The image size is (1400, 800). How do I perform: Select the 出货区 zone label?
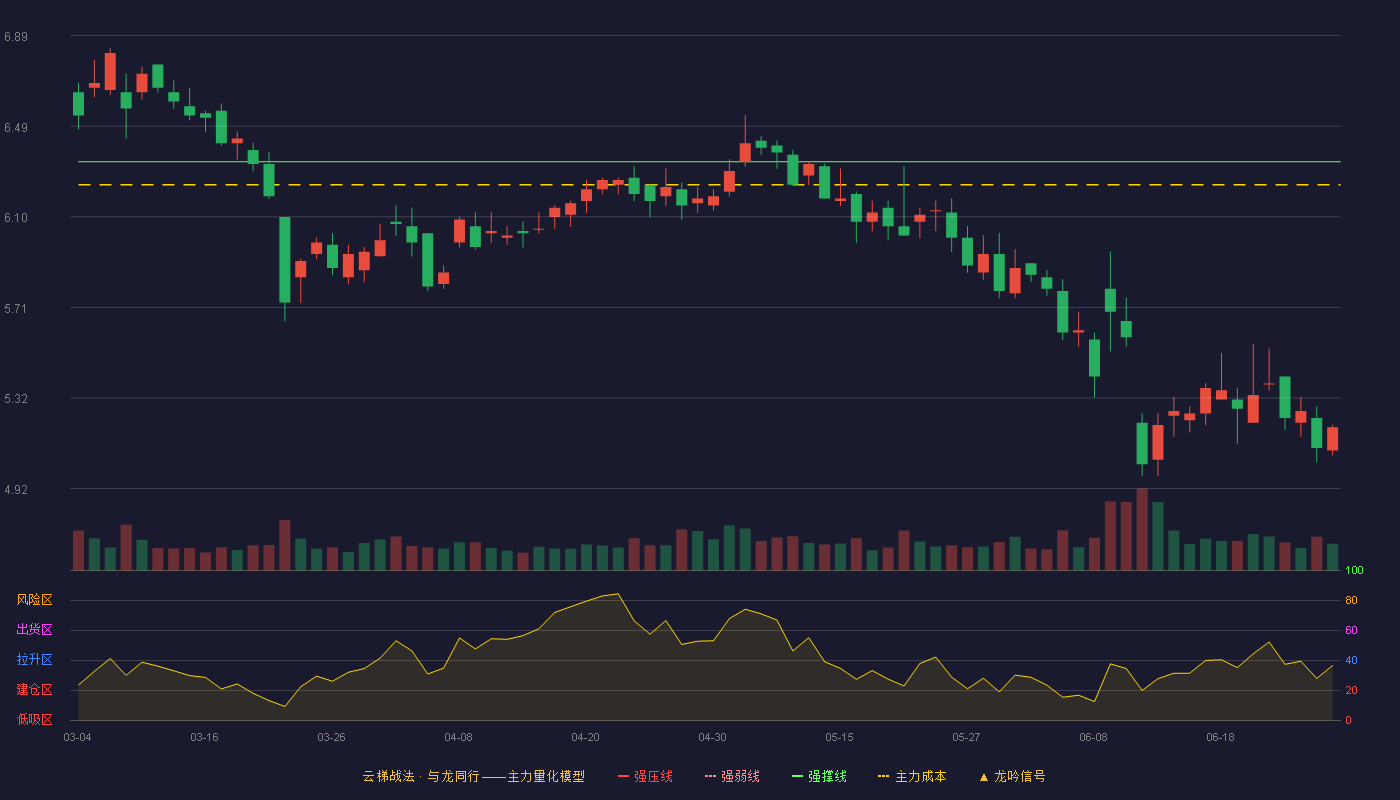tap(35, 630)
